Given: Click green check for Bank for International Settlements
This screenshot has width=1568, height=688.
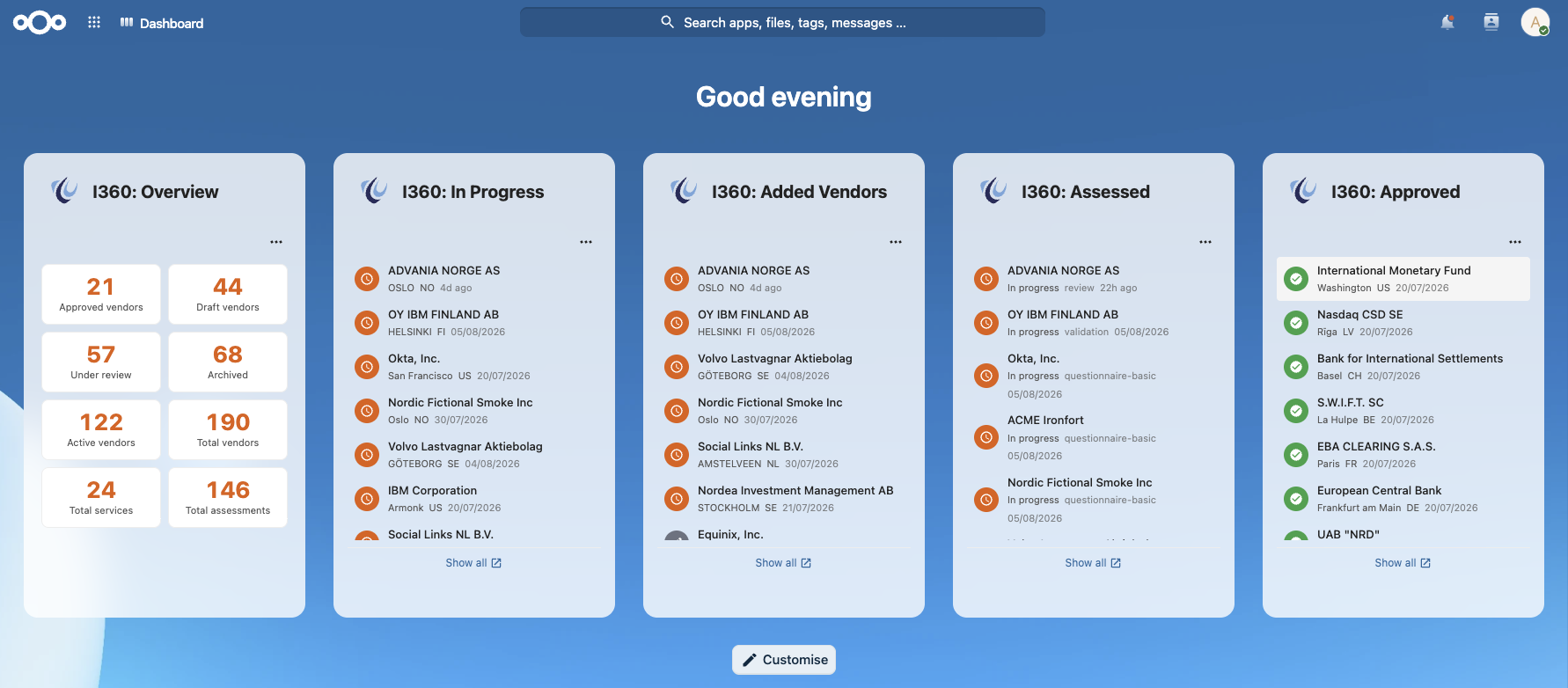Looking at the screenshot, I should point(1296,367).
